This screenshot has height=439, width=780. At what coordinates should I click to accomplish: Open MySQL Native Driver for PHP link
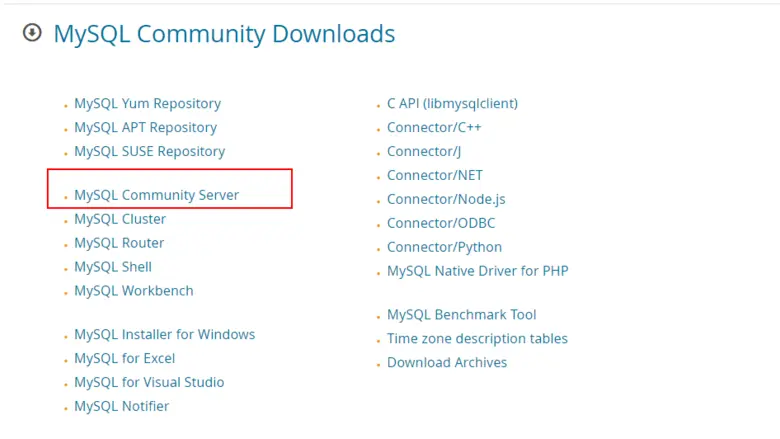pyautogui.click(x=478, y=270)
